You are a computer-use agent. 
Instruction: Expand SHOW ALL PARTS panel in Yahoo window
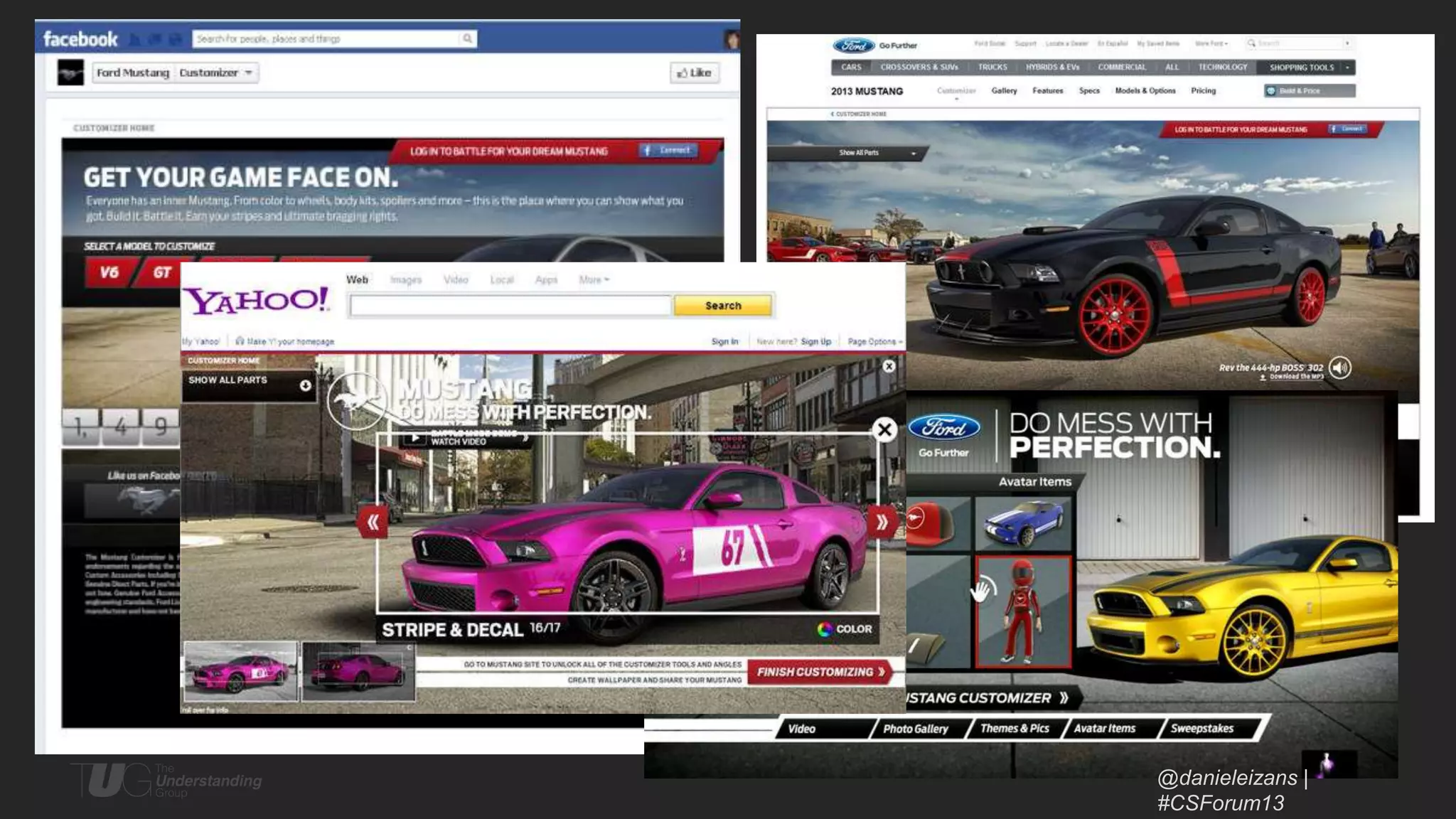(x=305, y=385)
